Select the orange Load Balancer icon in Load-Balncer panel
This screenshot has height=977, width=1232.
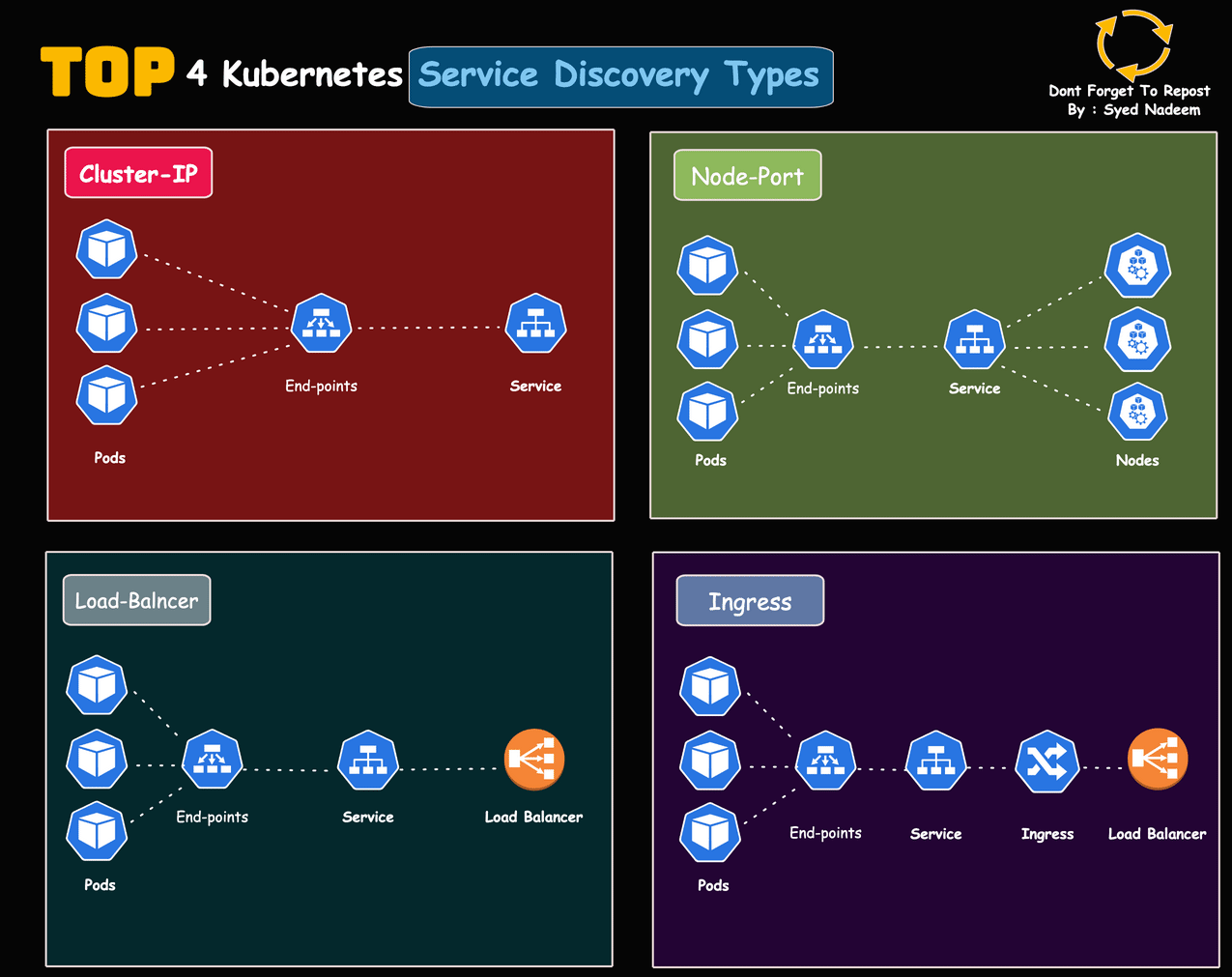tap(534, 760)
